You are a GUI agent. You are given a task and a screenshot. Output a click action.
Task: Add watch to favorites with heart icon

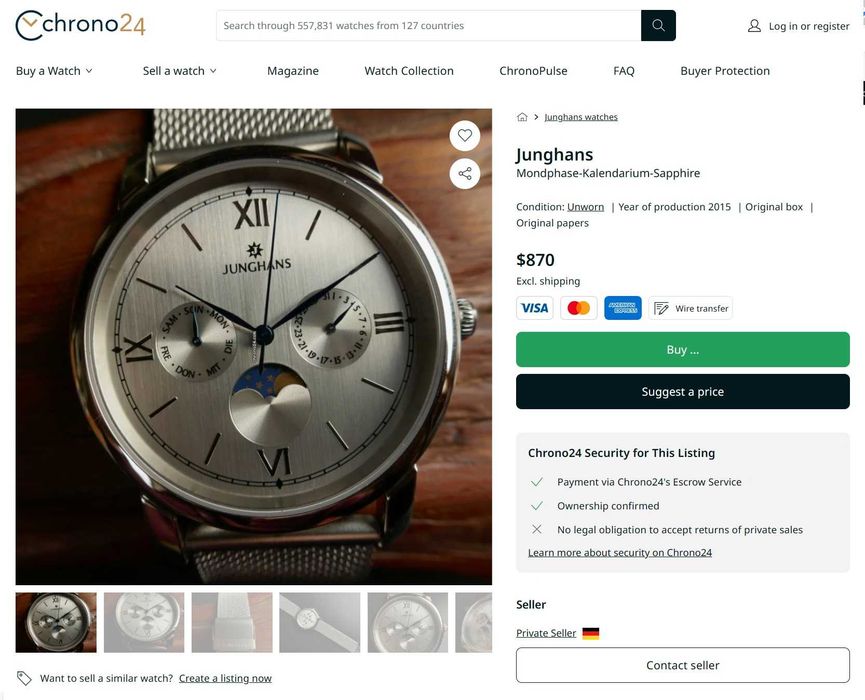point(465,136)
